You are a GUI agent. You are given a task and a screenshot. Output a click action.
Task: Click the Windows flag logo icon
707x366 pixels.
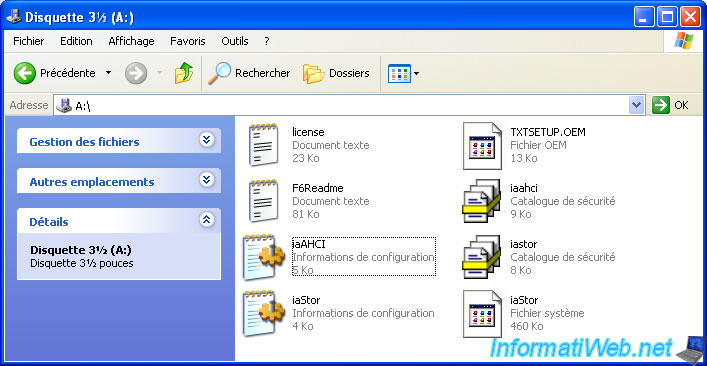(684, 41)
